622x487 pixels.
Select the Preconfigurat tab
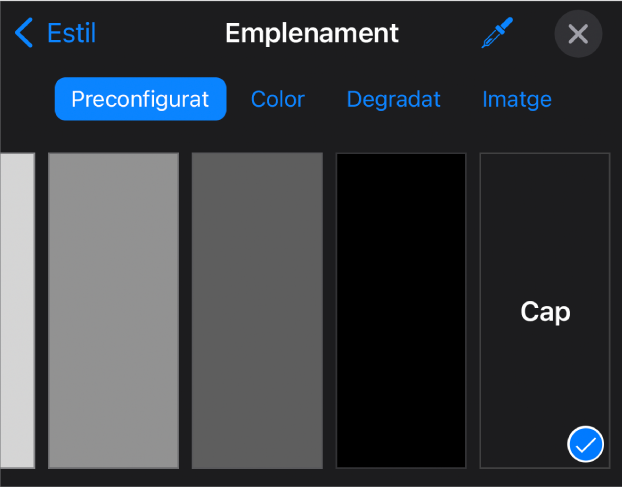point(140,99)
